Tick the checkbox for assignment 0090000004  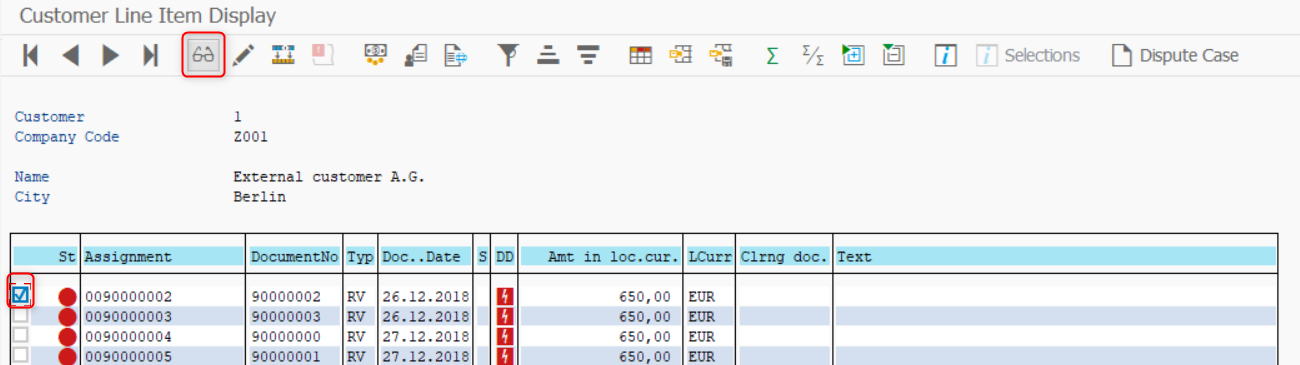pyautogui.click(x=20, y=336)
